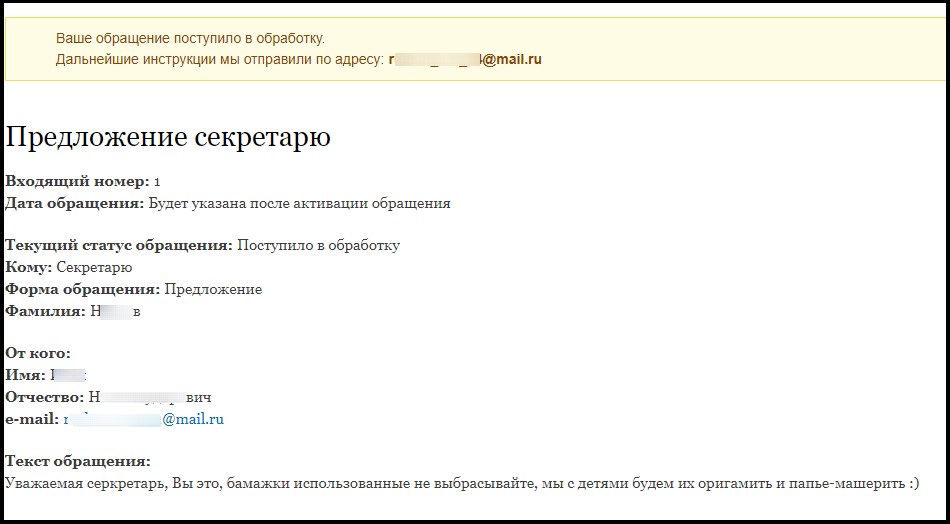This screenshot has height=524, width=950.
Task: Click the 'Дальнейшие инструкции' banner text
Action: 219,60
